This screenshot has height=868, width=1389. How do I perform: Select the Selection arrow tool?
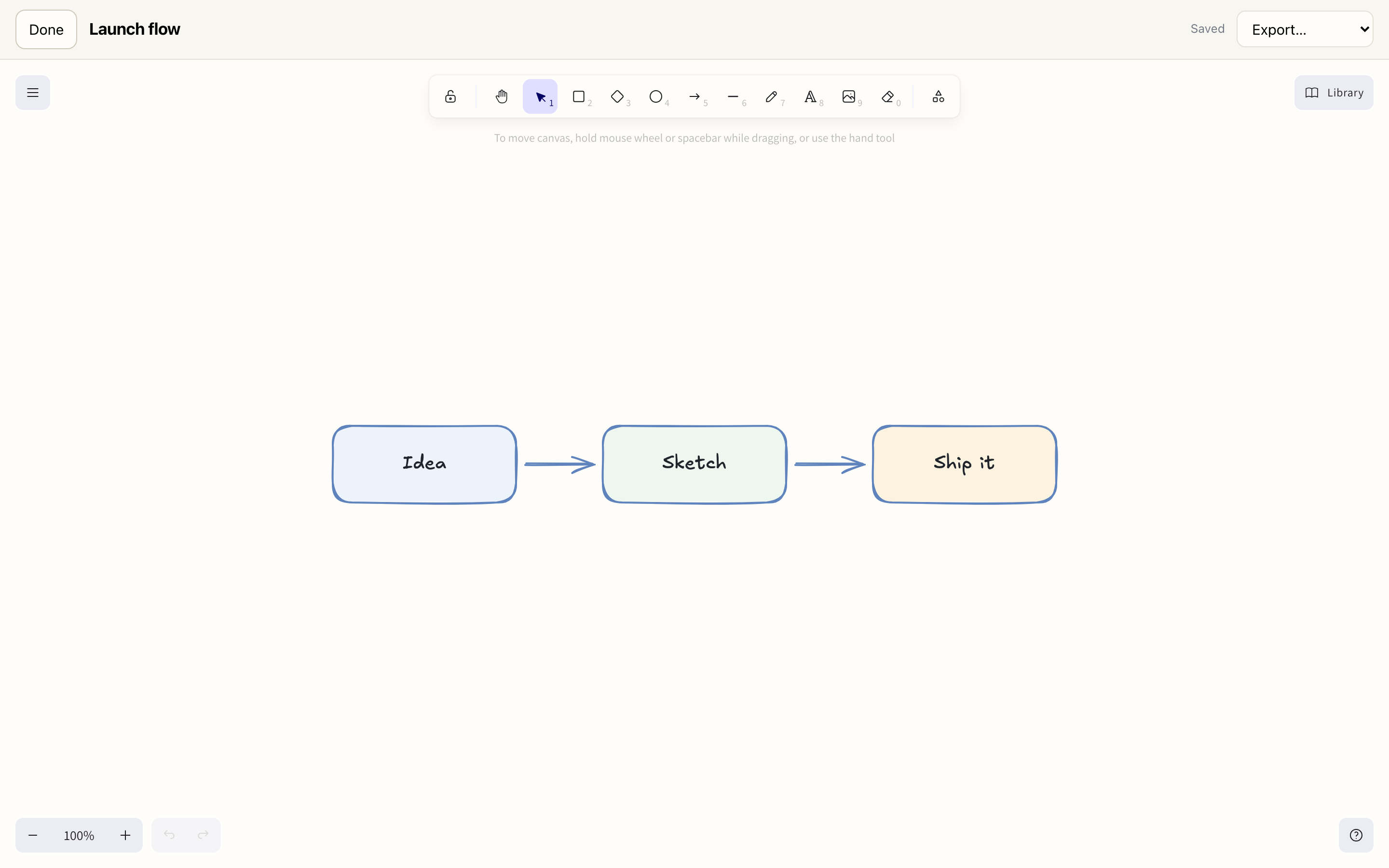pyautogui.click(x=540, y=96)
